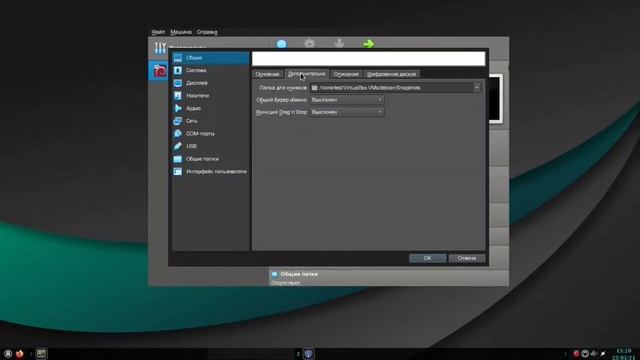
Task: Open the taskbar start menu icon
Action: click(x=8, y=354)
